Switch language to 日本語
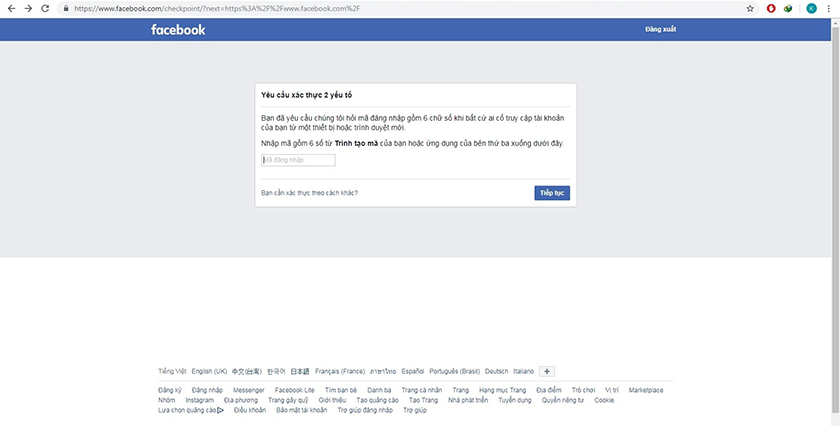The height and width of the screenshot is (426, 840). coord(300,371)
